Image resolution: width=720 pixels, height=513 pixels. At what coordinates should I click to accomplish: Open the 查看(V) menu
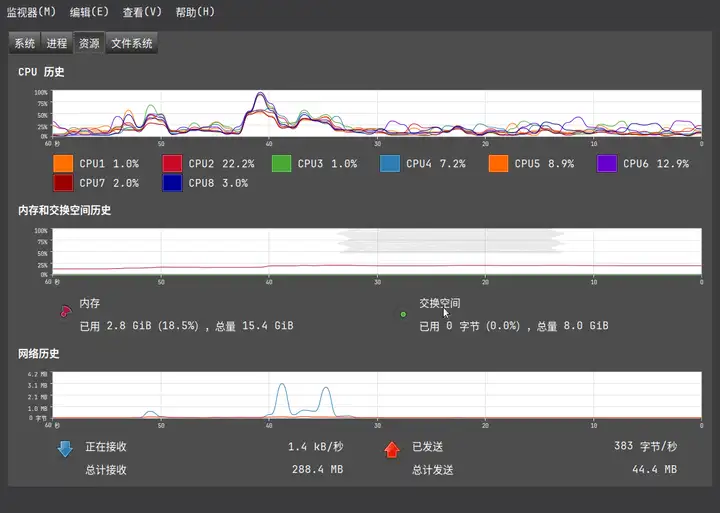[142, 12]
